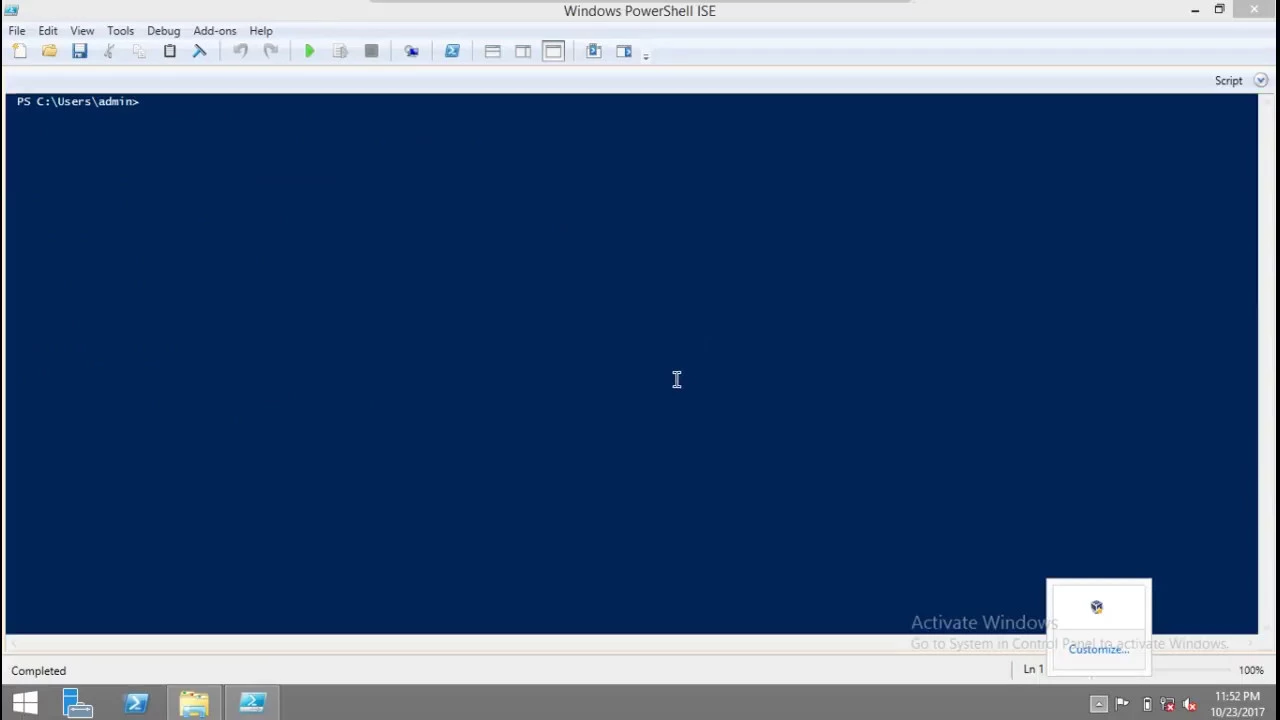Clear the console pane icon

(200, 51)
